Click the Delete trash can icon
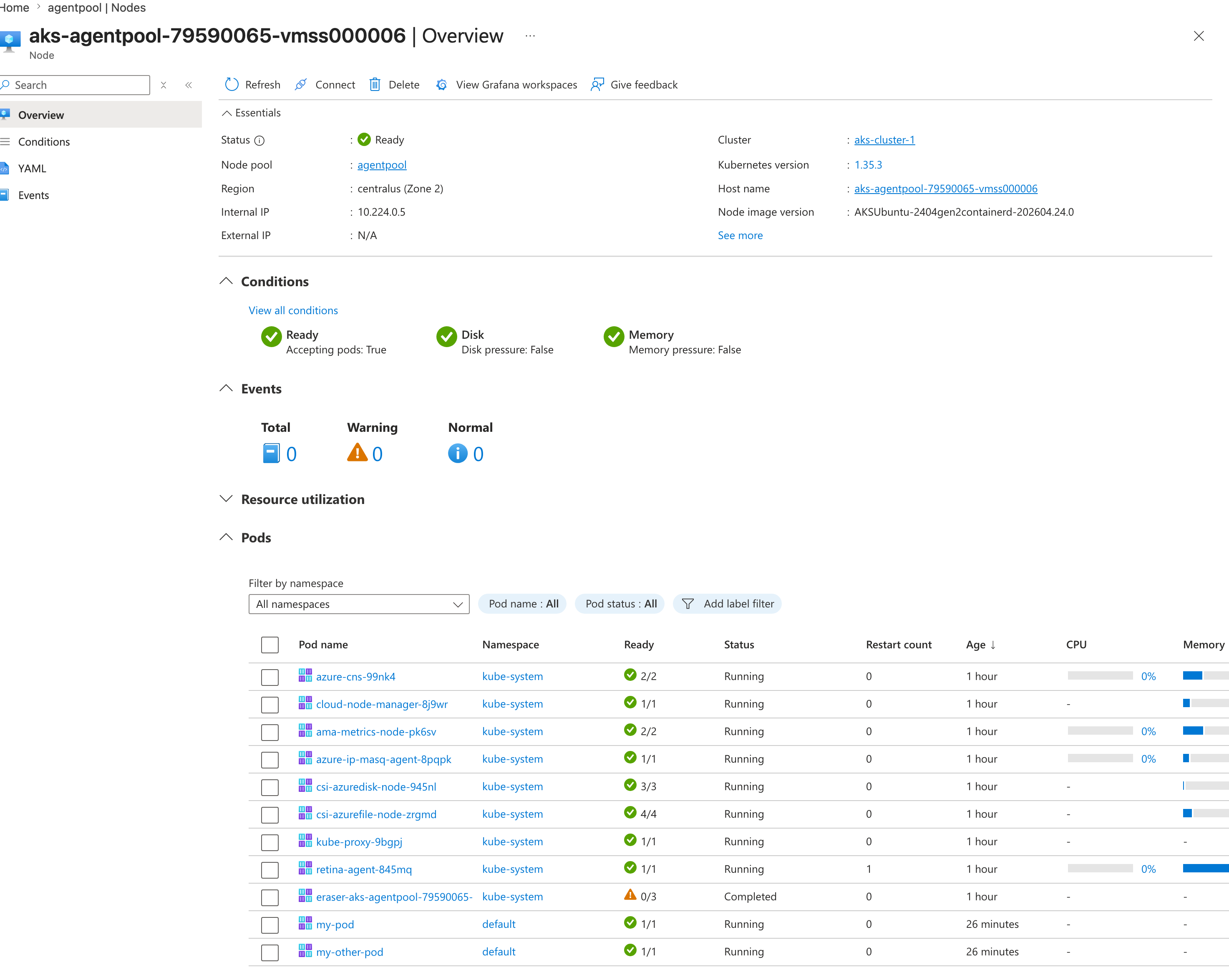 pos(375,84)
